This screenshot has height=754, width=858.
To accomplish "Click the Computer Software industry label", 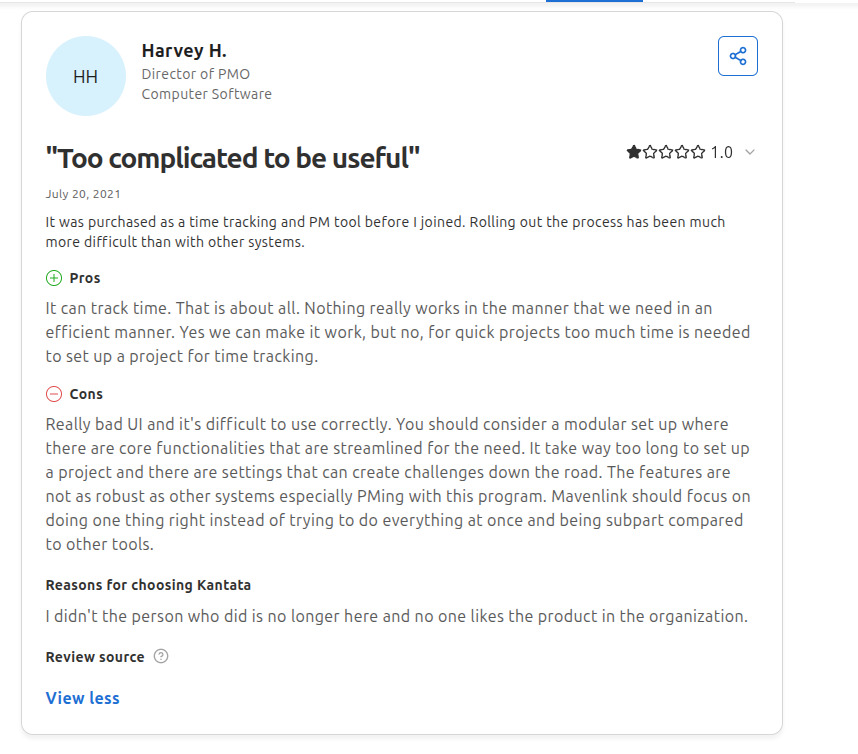I will tap(206, 94).
